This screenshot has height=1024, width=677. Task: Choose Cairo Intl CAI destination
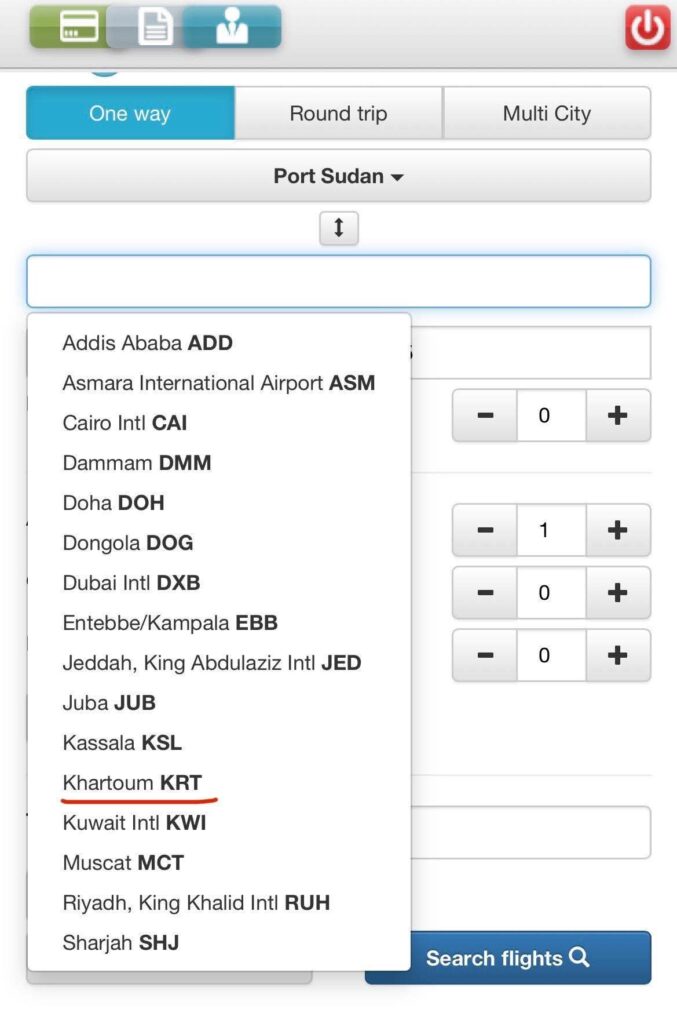(124, 423)
